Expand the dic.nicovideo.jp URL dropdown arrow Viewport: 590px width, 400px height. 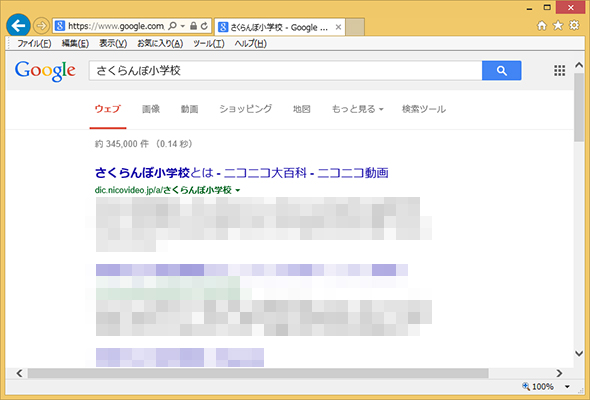238,190
